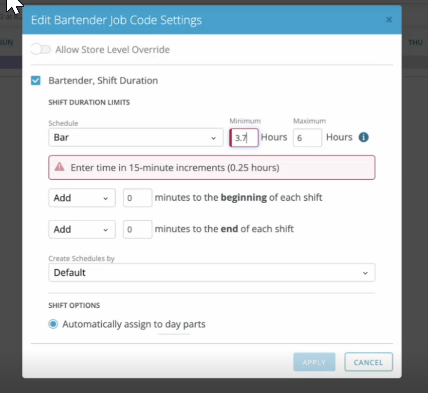428x393 pixels.
Task: Click the Apply button
Action: coord(314,362)
